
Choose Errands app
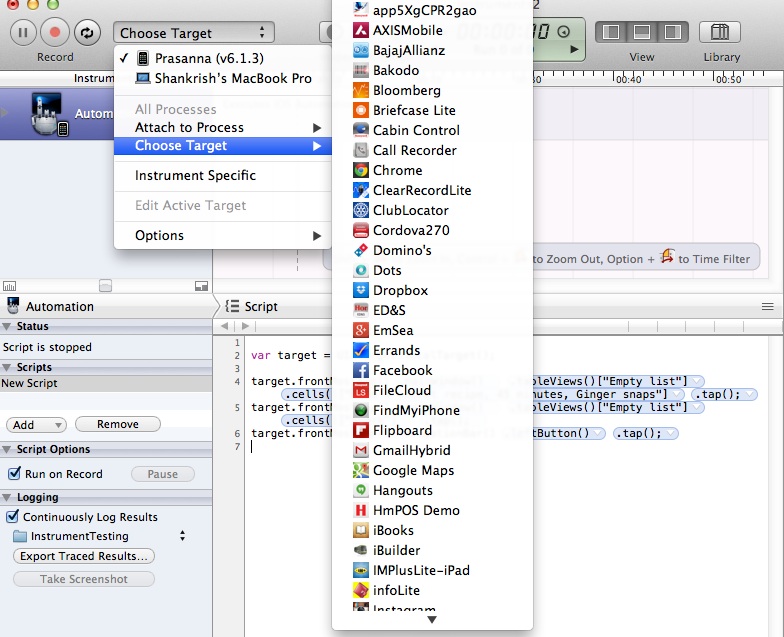(x=432, y=350)
